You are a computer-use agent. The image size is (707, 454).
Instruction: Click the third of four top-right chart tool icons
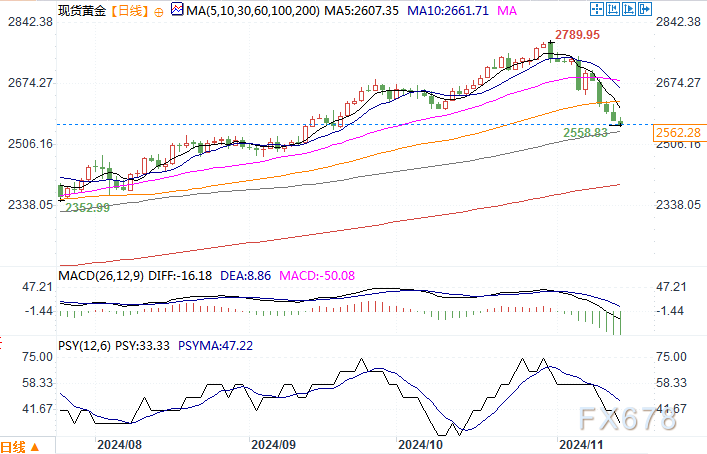pyautogui.click(x=630, y=10)
